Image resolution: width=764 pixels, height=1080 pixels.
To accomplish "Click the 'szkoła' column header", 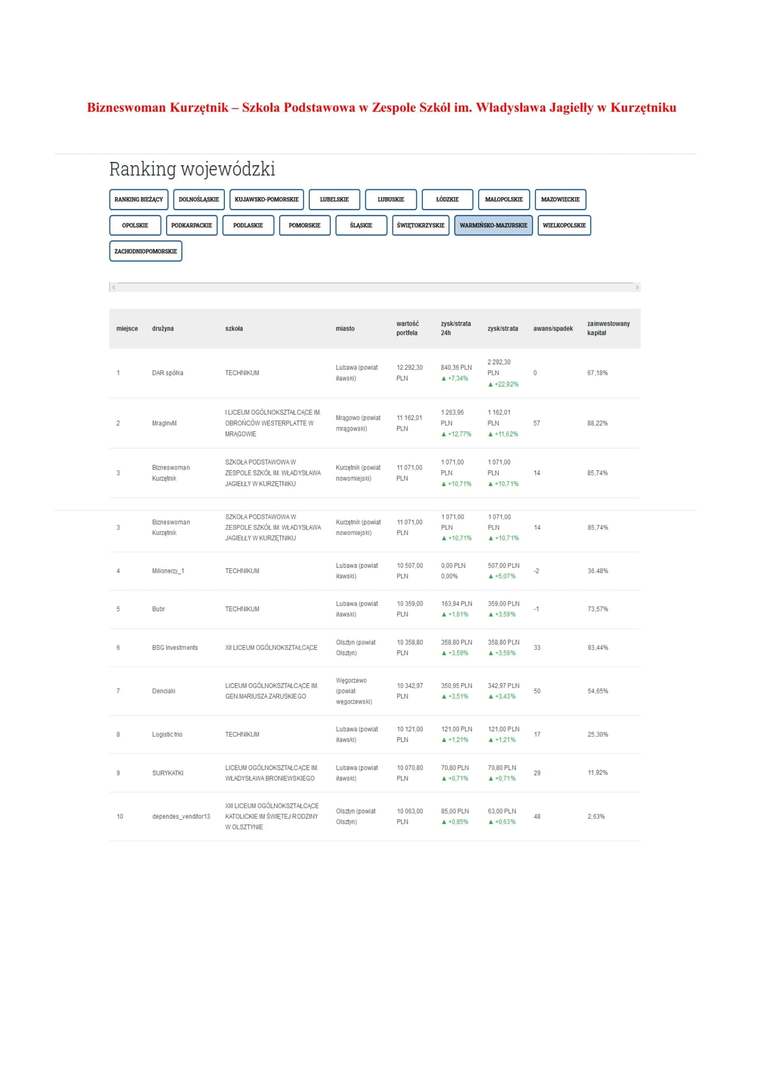I will [234, 329].
